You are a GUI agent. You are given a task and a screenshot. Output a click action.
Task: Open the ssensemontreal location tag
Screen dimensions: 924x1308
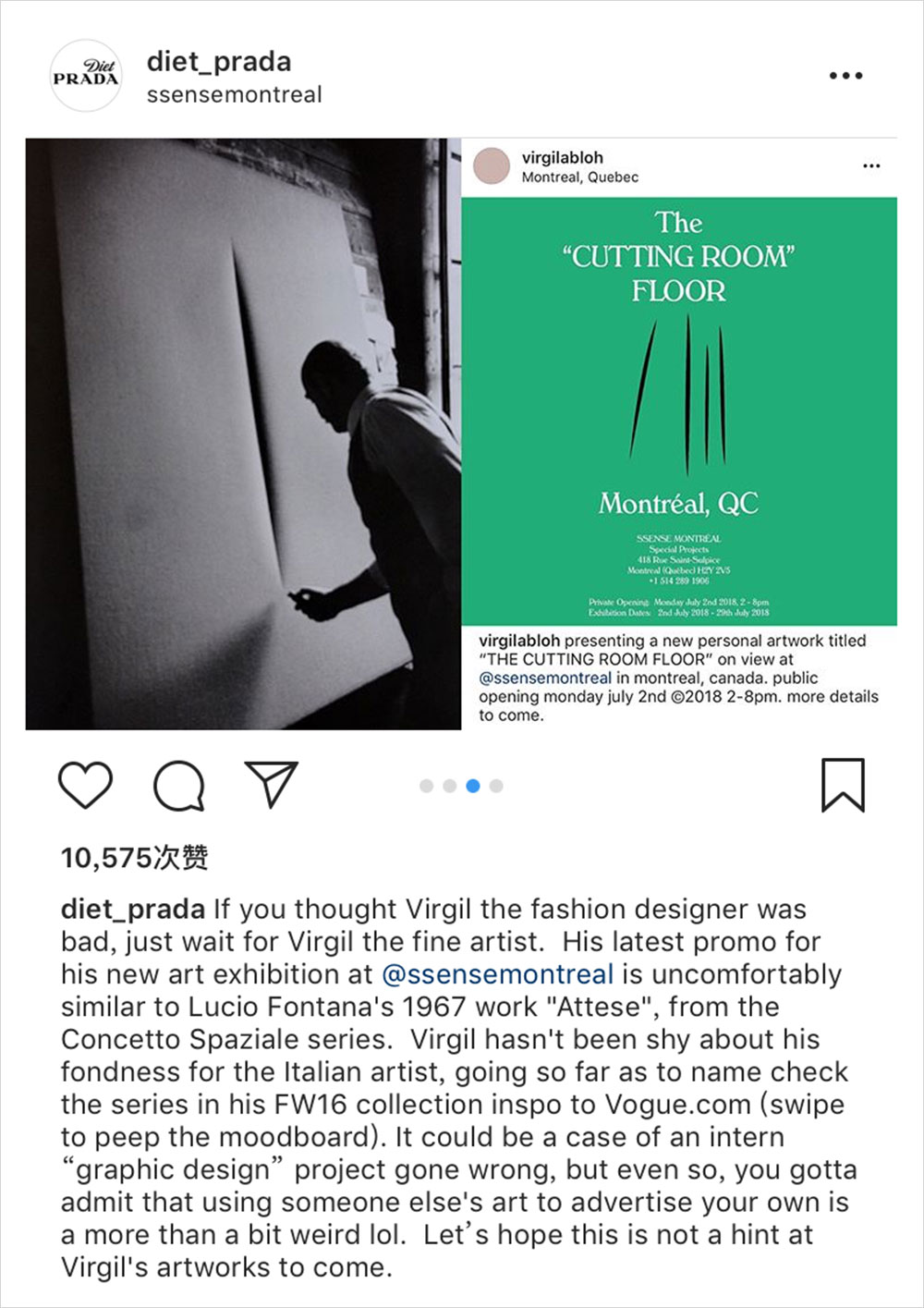(x=235, y=94)
